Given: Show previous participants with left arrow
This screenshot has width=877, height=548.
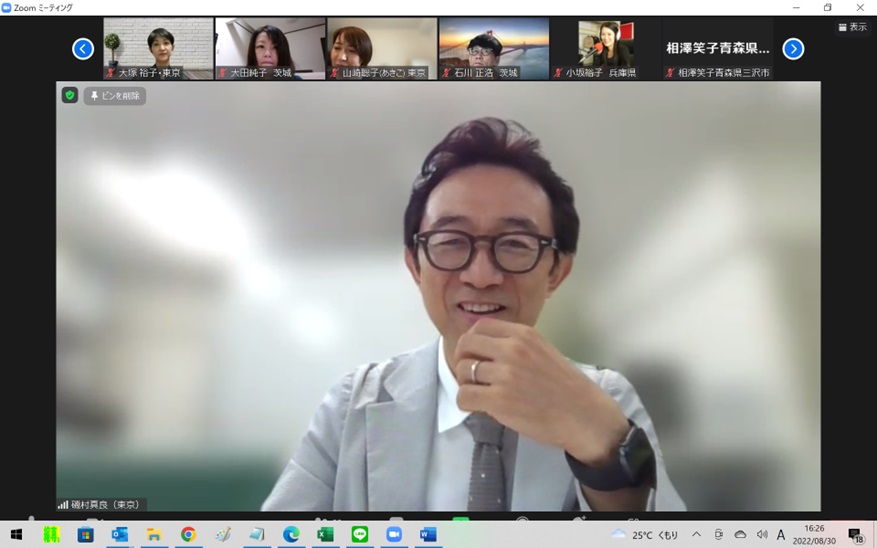Looking at the screenshot, I should (x=83, y=48).
